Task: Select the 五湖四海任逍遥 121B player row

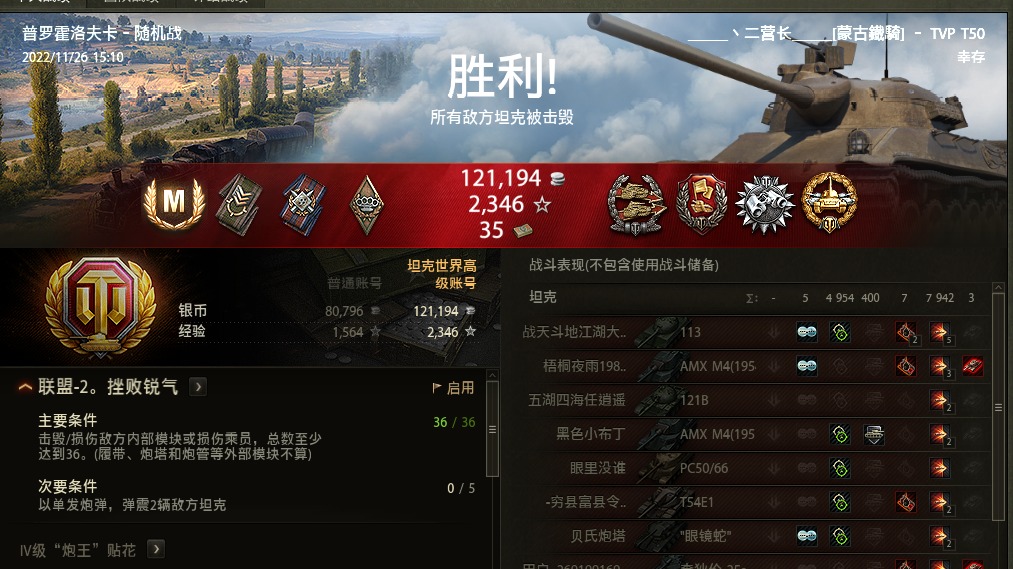Action: (x=753, y=400)
